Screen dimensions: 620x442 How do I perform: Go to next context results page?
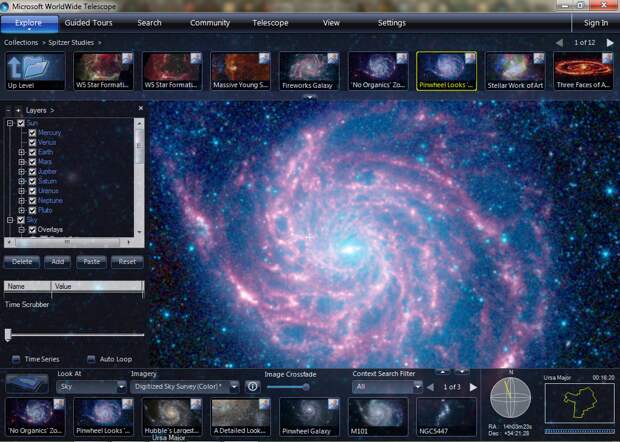tap(473, 387)
